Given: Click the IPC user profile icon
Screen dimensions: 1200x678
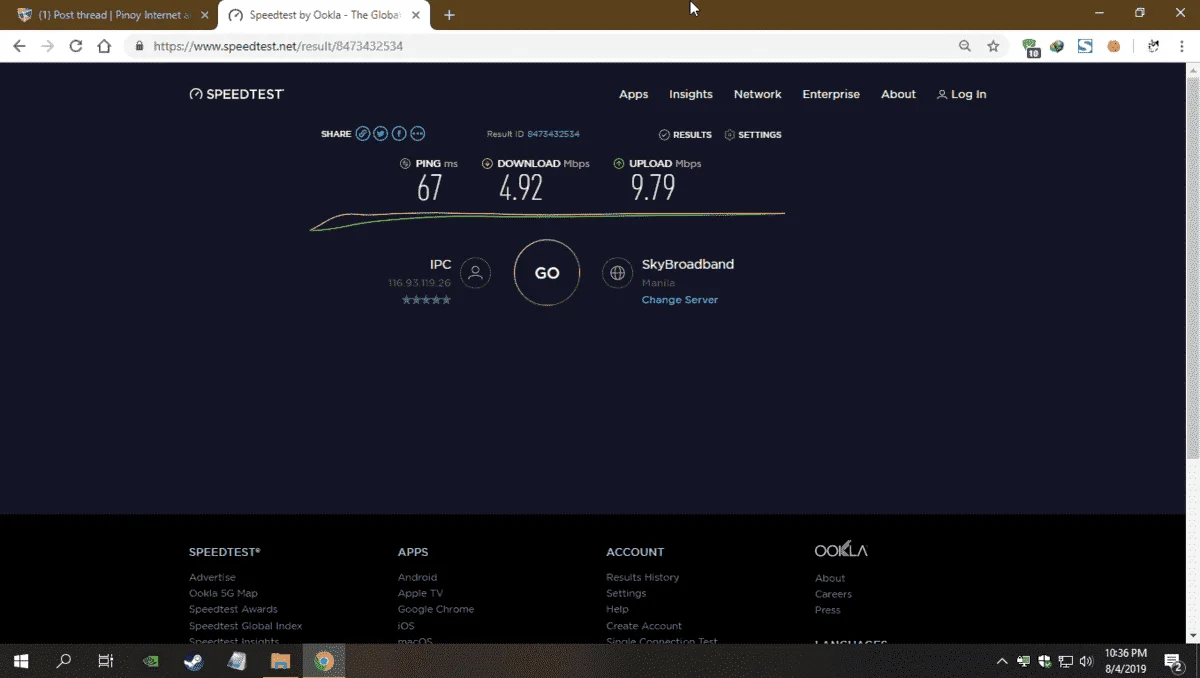Looking at the screenshot, I should pyautogui.click(x=476, y=272).
